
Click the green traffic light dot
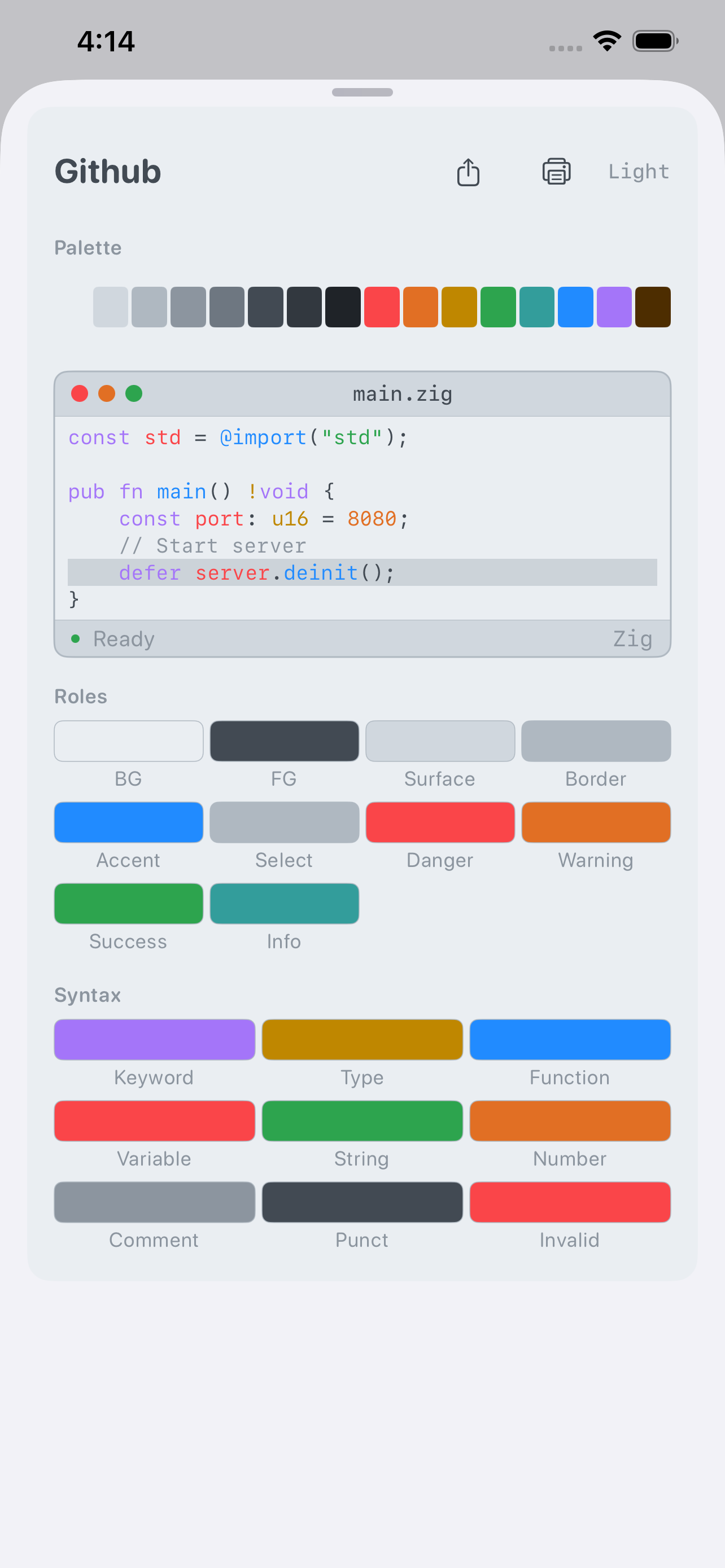pos(134,394)
